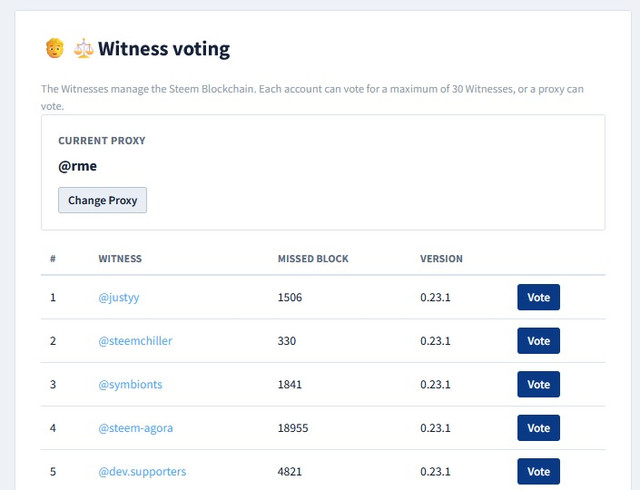Click the MISSED BLOCK column header
Viewport: 640px width, 490px height.
(313, 259)
